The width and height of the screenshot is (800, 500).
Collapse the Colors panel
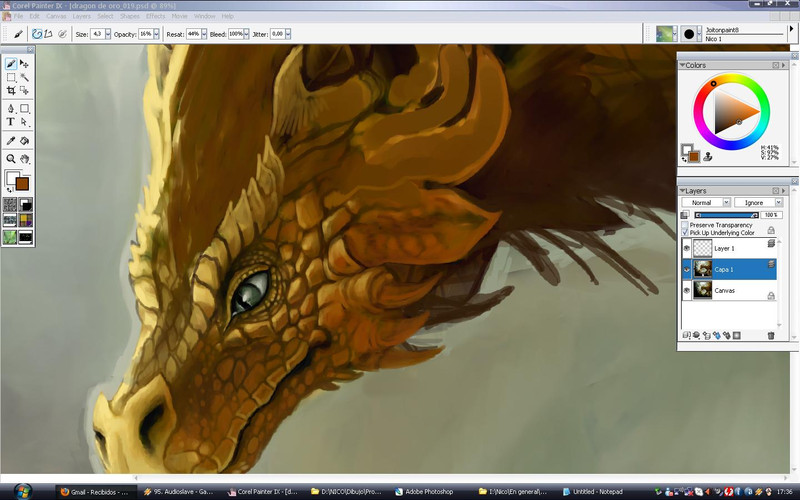click(x=682, y=65)
